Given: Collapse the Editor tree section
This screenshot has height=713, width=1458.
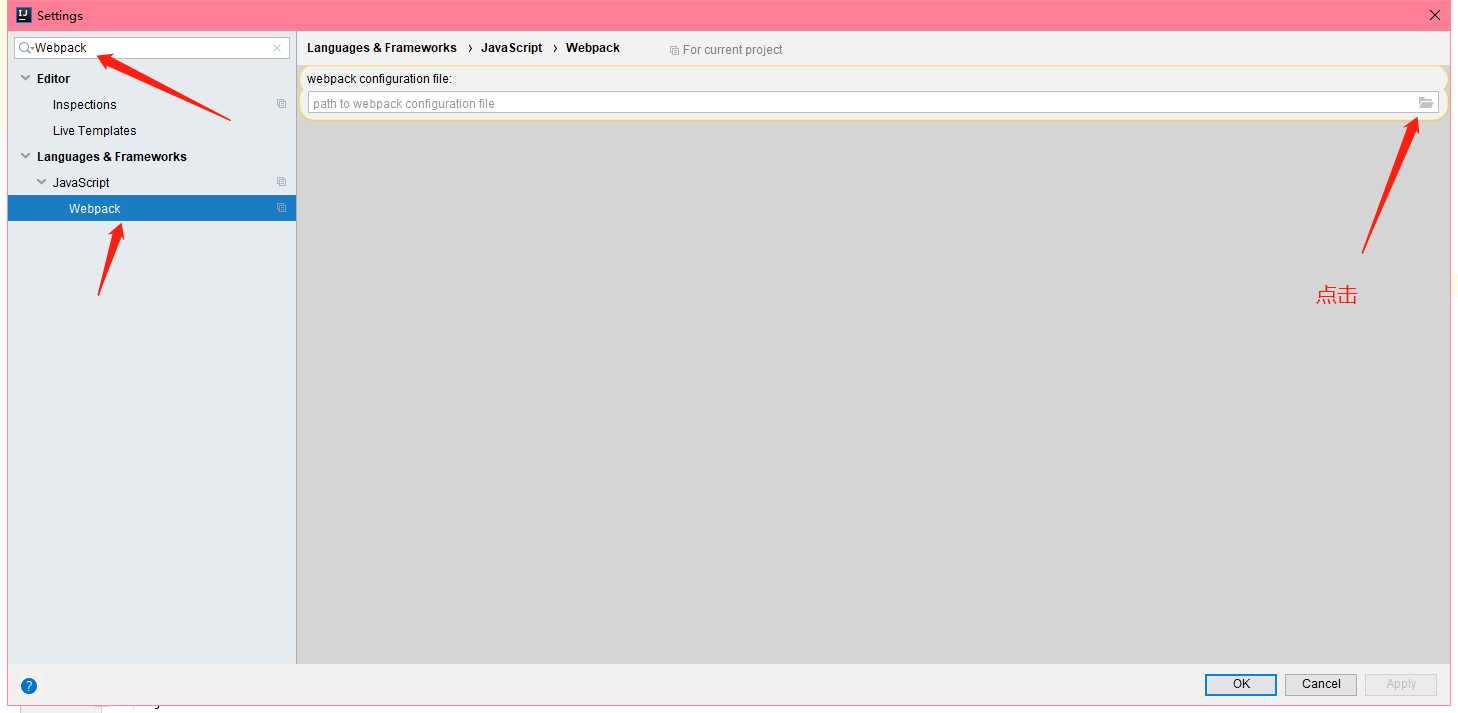Looking at the screenshot, I should 25,78.
